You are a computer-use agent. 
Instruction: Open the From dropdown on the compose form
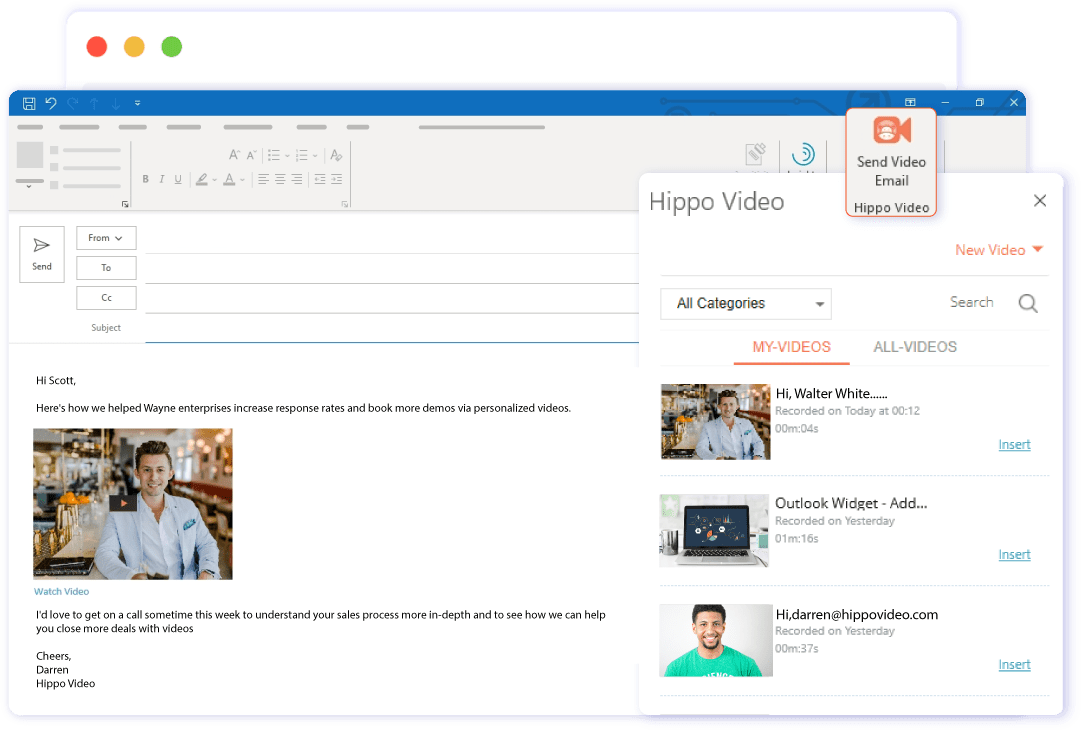[105, 237]
